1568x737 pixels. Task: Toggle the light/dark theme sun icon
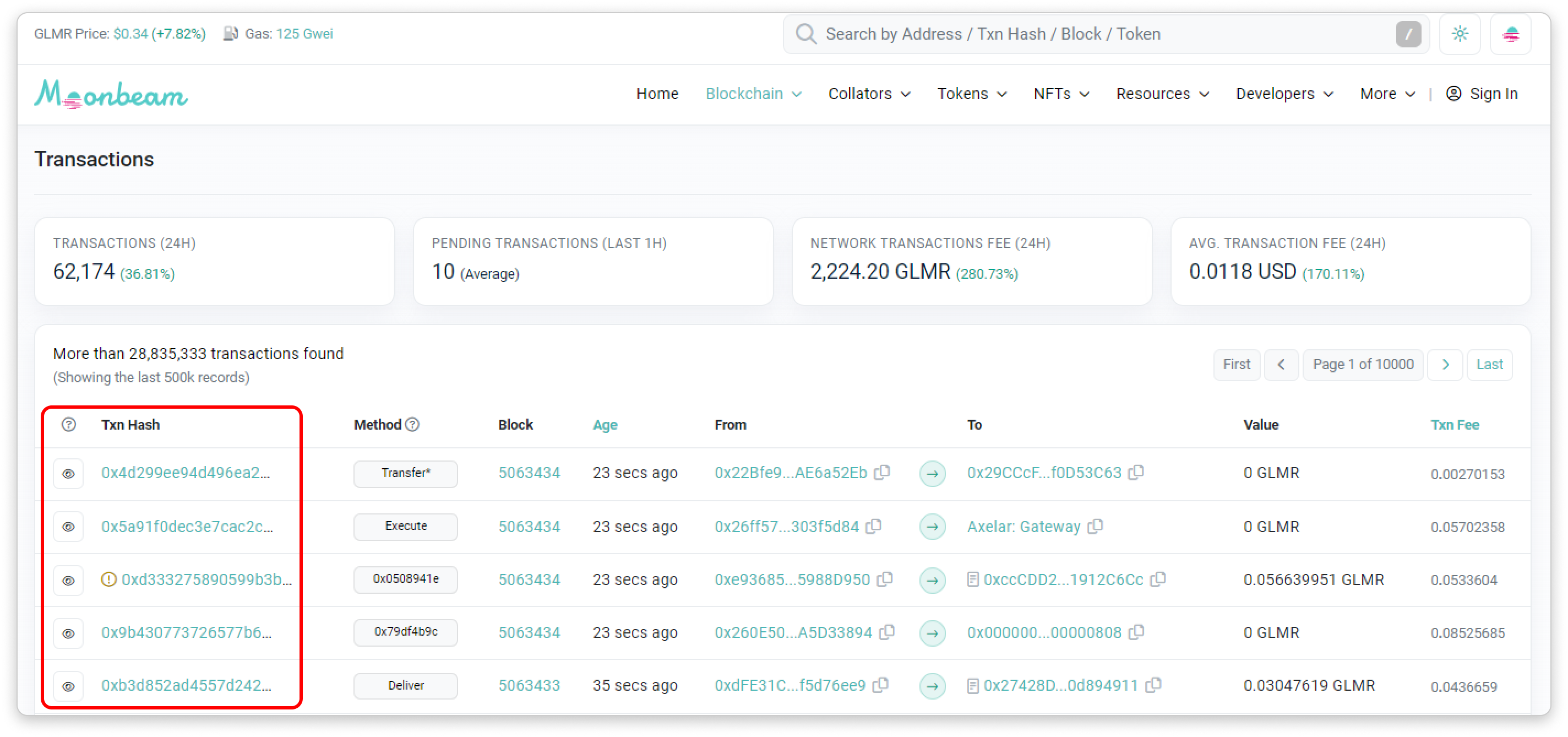click(1459, 34)
